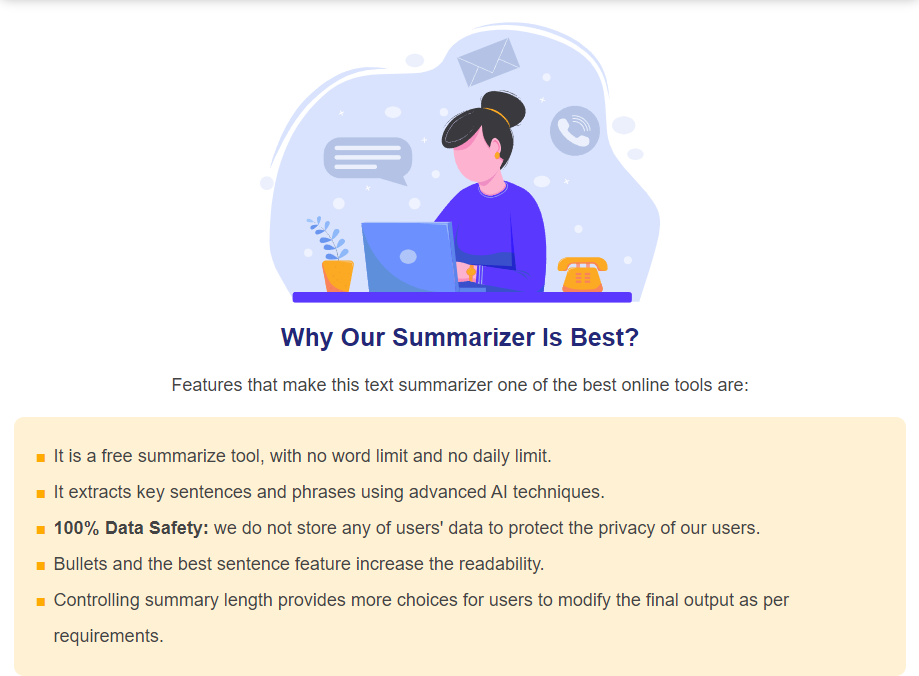Viewport: 919px width, 676px height.
Task: Click the "Why Our Summarizer Is Best?" heading
Action: click(460, 337)
